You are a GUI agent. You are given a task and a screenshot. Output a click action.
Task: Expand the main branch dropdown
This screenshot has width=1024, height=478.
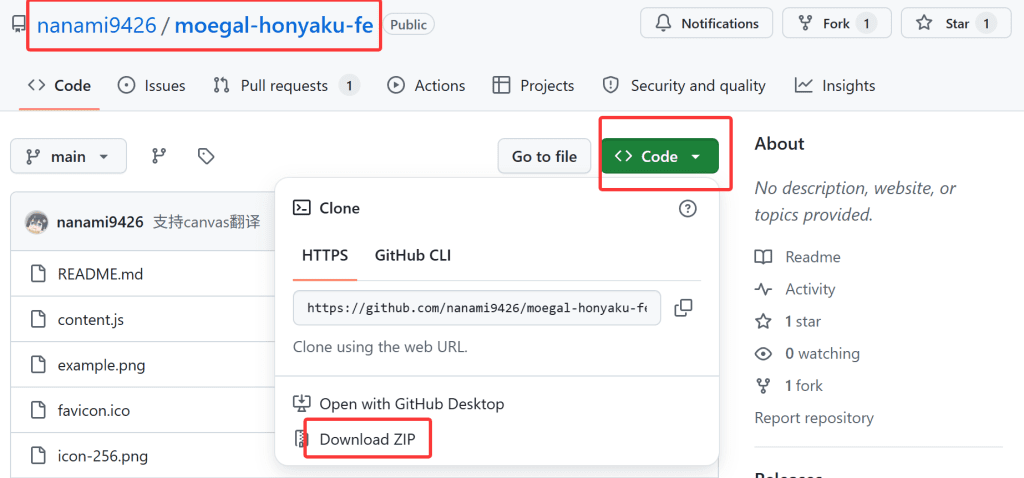point(68,156)
